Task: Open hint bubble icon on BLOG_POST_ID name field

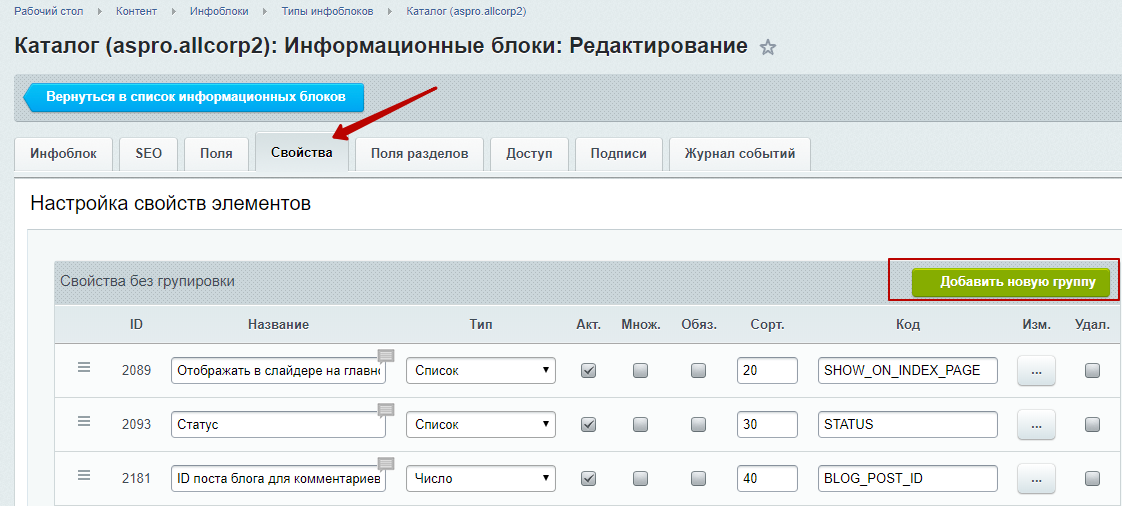Action: point(386,463)
